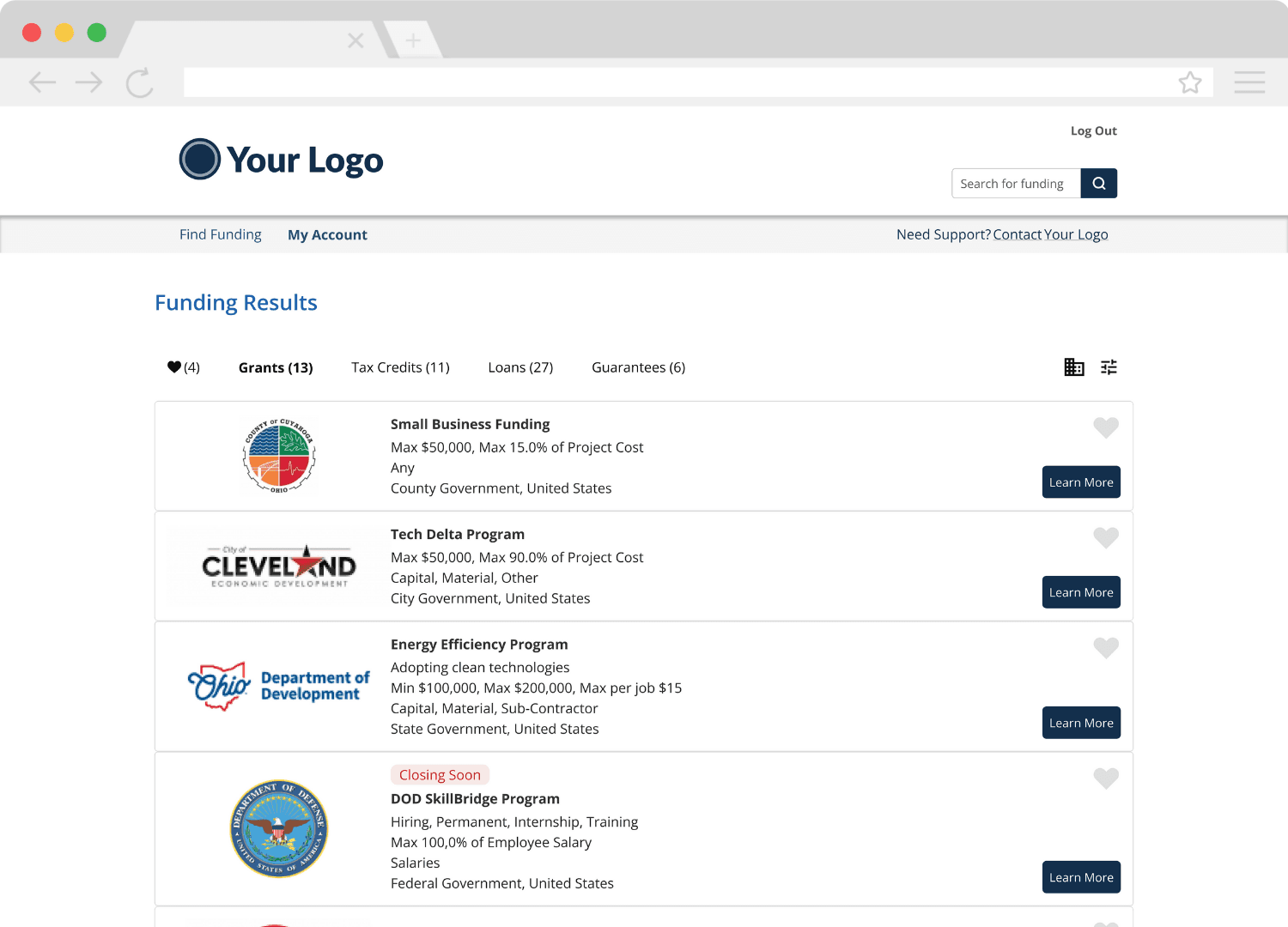Favorite the Small Business Funding program
The image size is (1288, 927).
point(1106,427)
